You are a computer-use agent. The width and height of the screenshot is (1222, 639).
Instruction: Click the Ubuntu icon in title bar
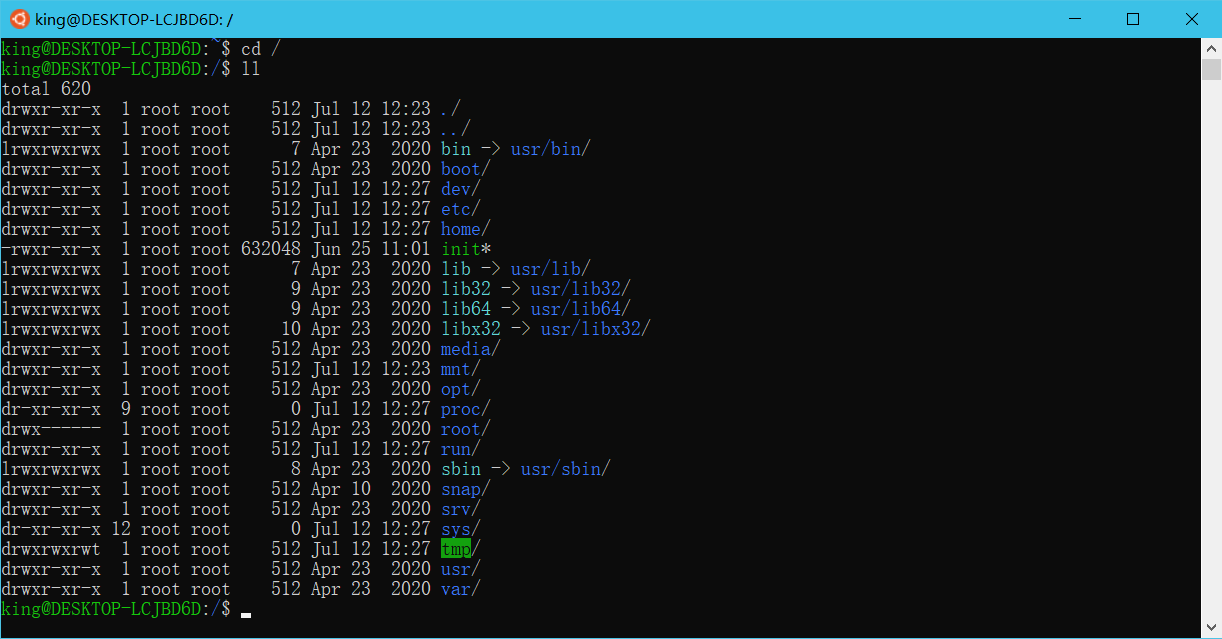tap(19, 19)
